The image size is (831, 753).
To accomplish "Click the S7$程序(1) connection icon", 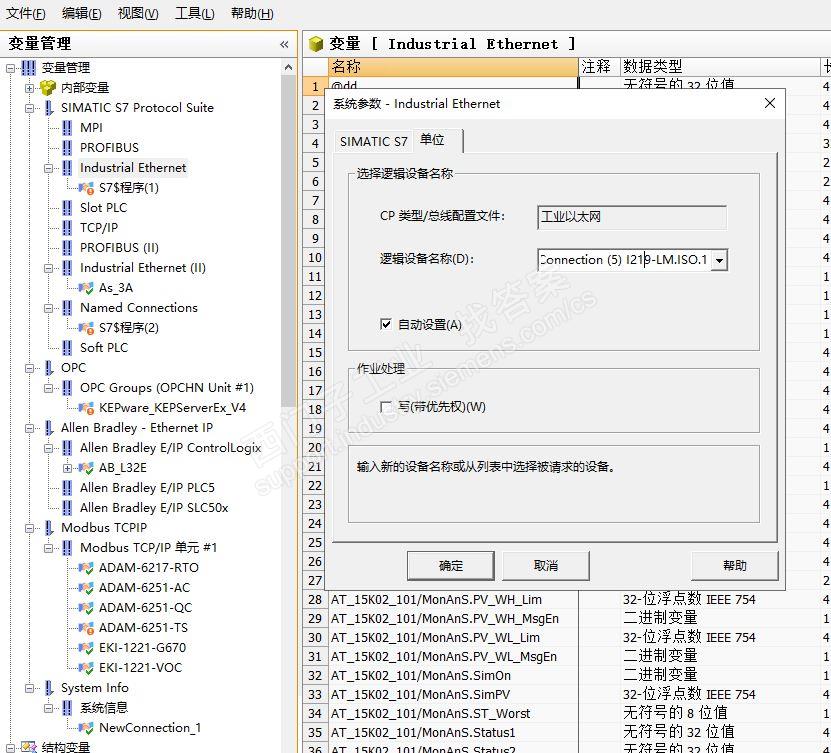I will [86, 188].
